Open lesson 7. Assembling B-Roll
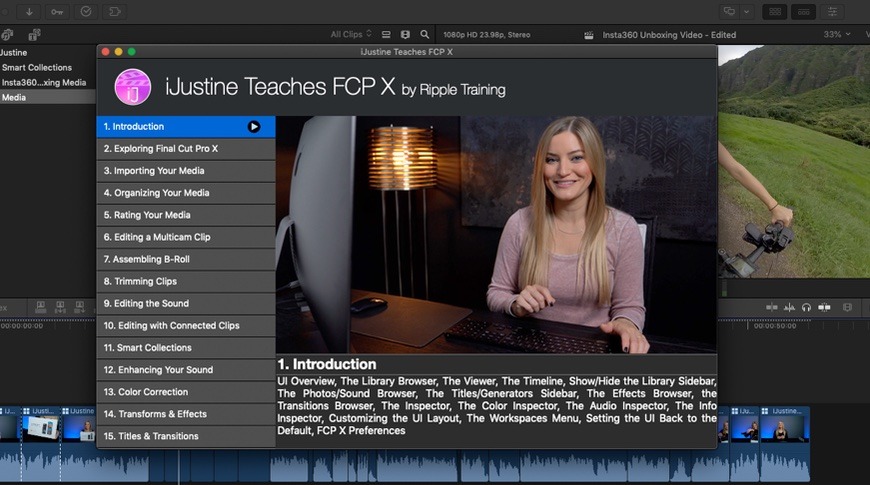The height and width of the screenshot is (485, 870). click(186, 259)
